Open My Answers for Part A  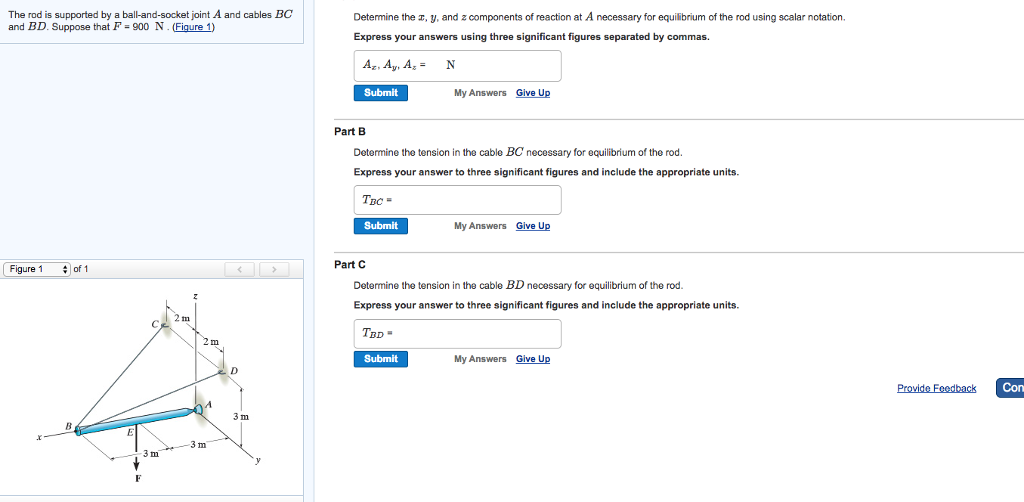[480, 93]
